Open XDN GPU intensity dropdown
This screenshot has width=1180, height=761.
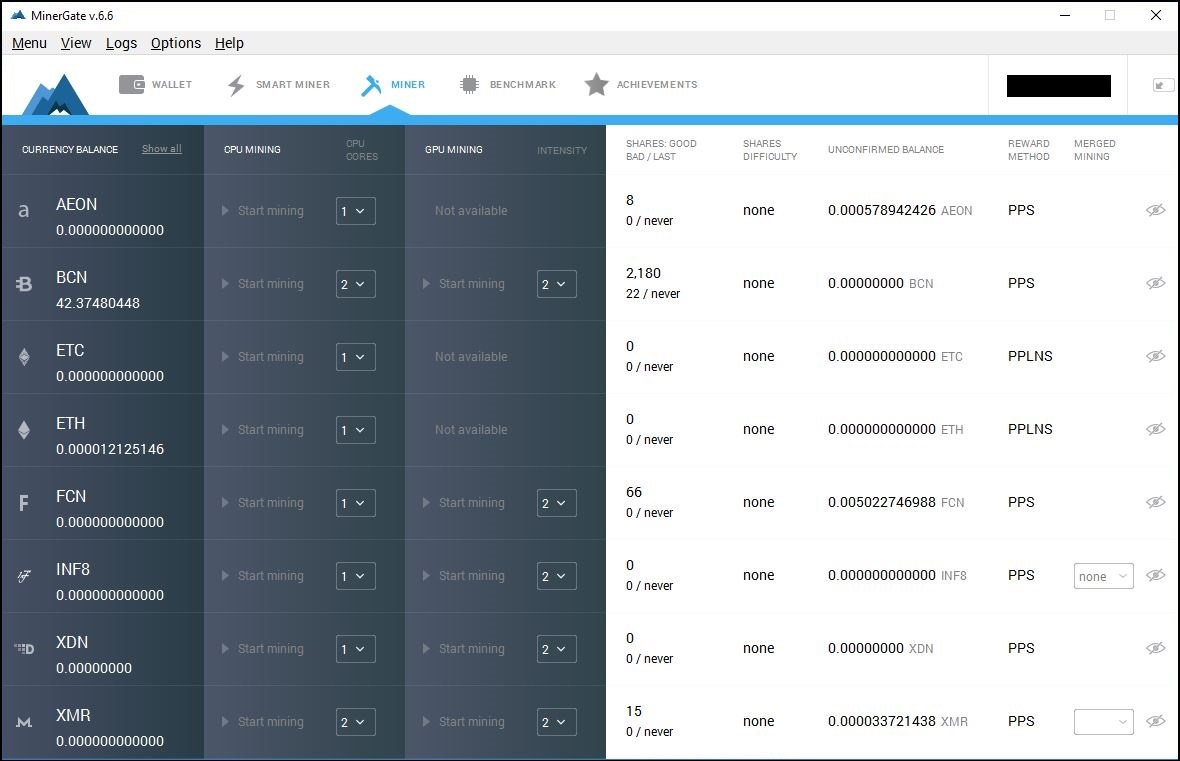pyautogui.click(x=556, y=649)
